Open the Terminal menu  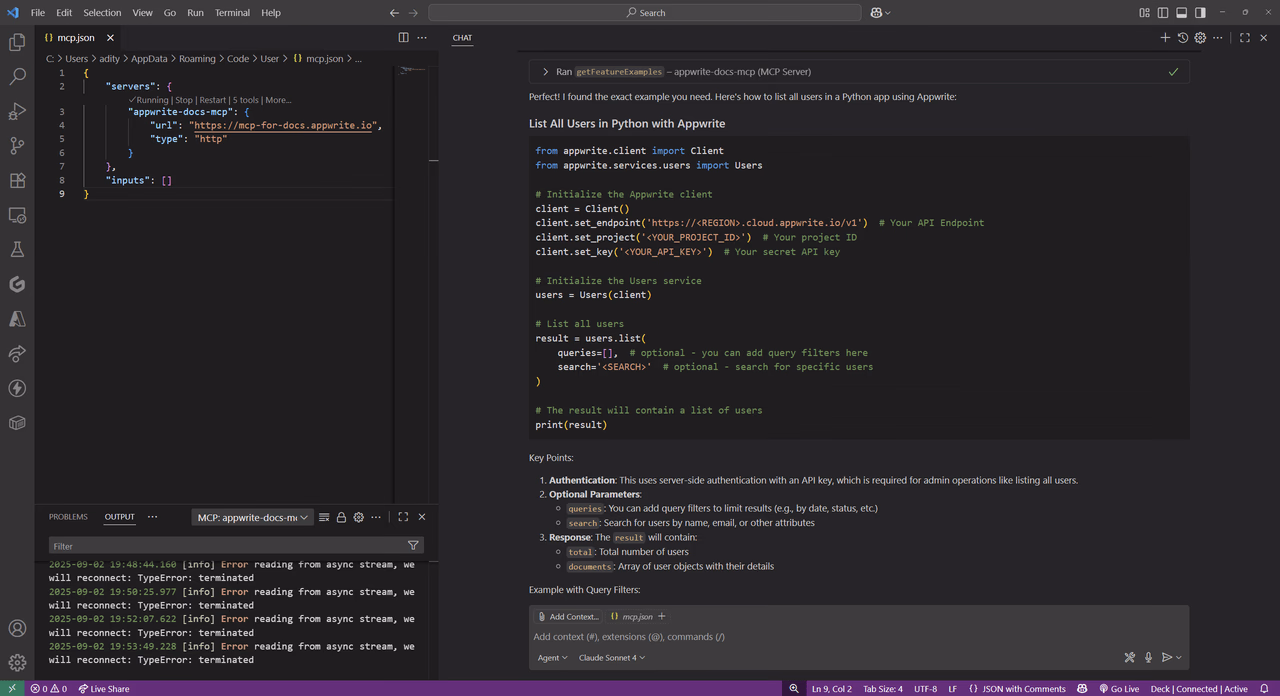tap(232, 13)
